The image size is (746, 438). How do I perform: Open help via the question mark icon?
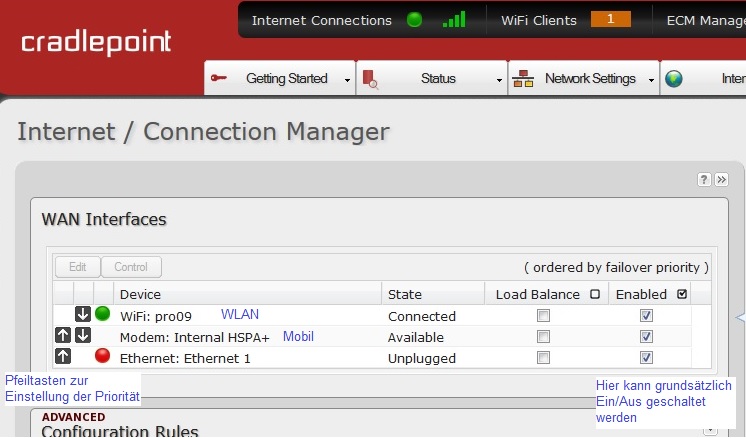(704, 179)
